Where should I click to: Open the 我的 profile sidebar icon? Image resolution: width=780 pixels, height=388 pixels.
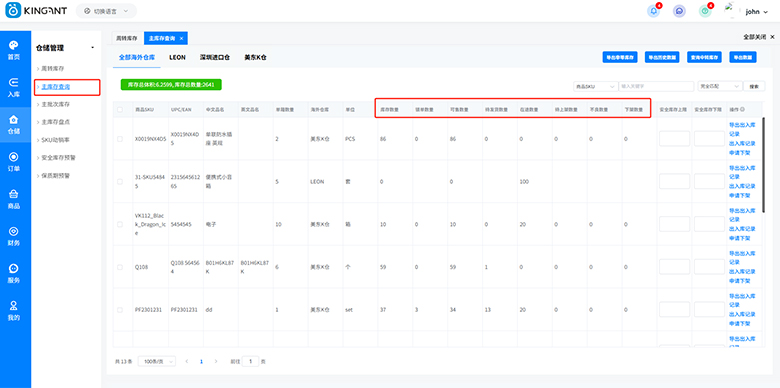point(14,310)
